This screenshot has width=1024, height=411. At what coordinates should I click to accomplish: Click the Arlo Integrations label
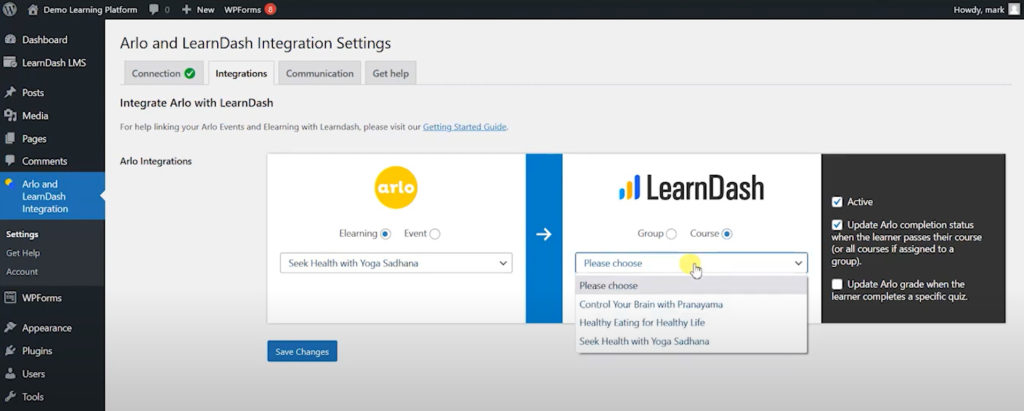[x=156, y=161]
